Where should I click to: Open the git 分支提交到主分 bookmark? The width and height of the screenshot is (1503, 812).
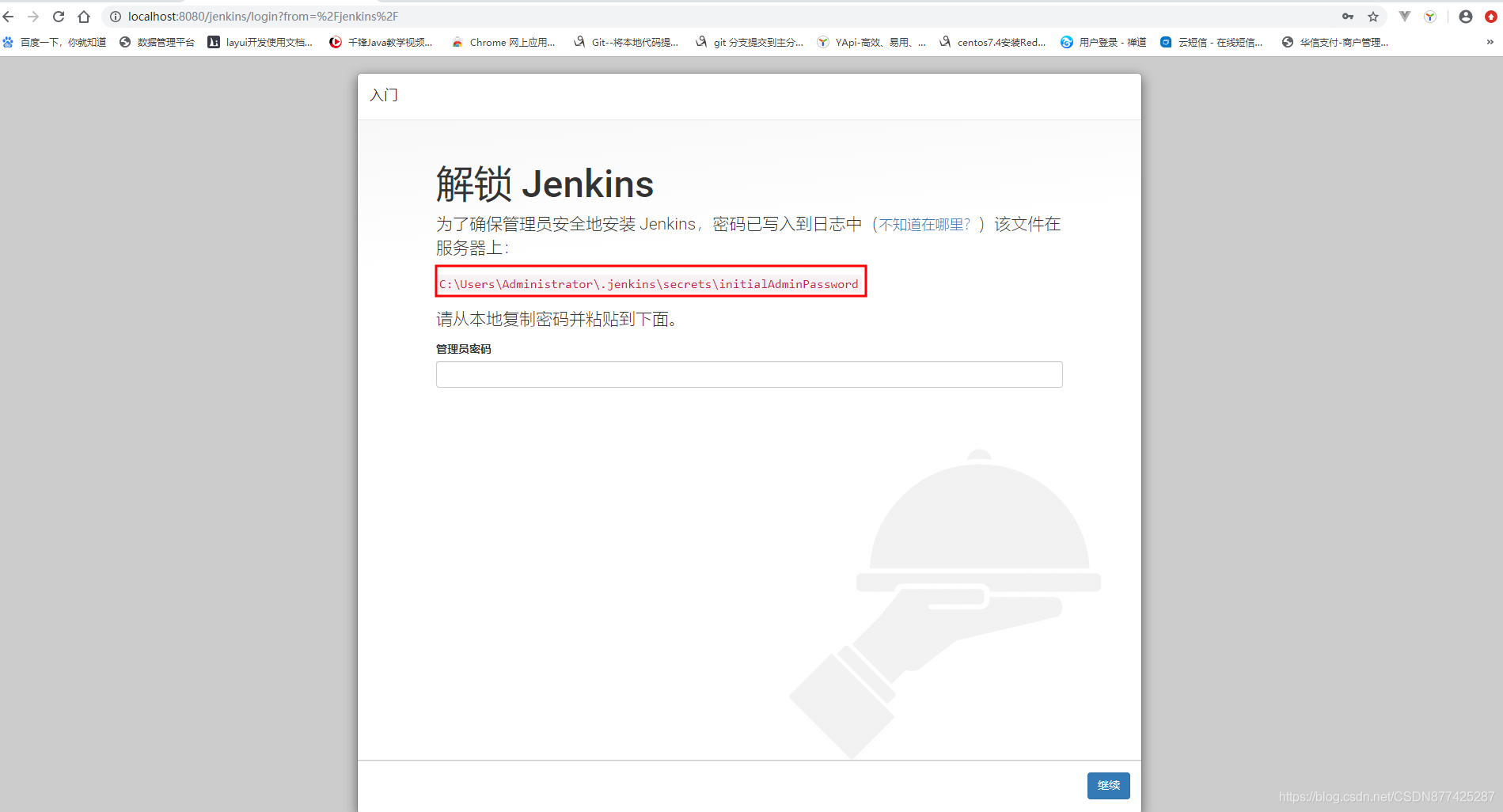click(750, 42)
